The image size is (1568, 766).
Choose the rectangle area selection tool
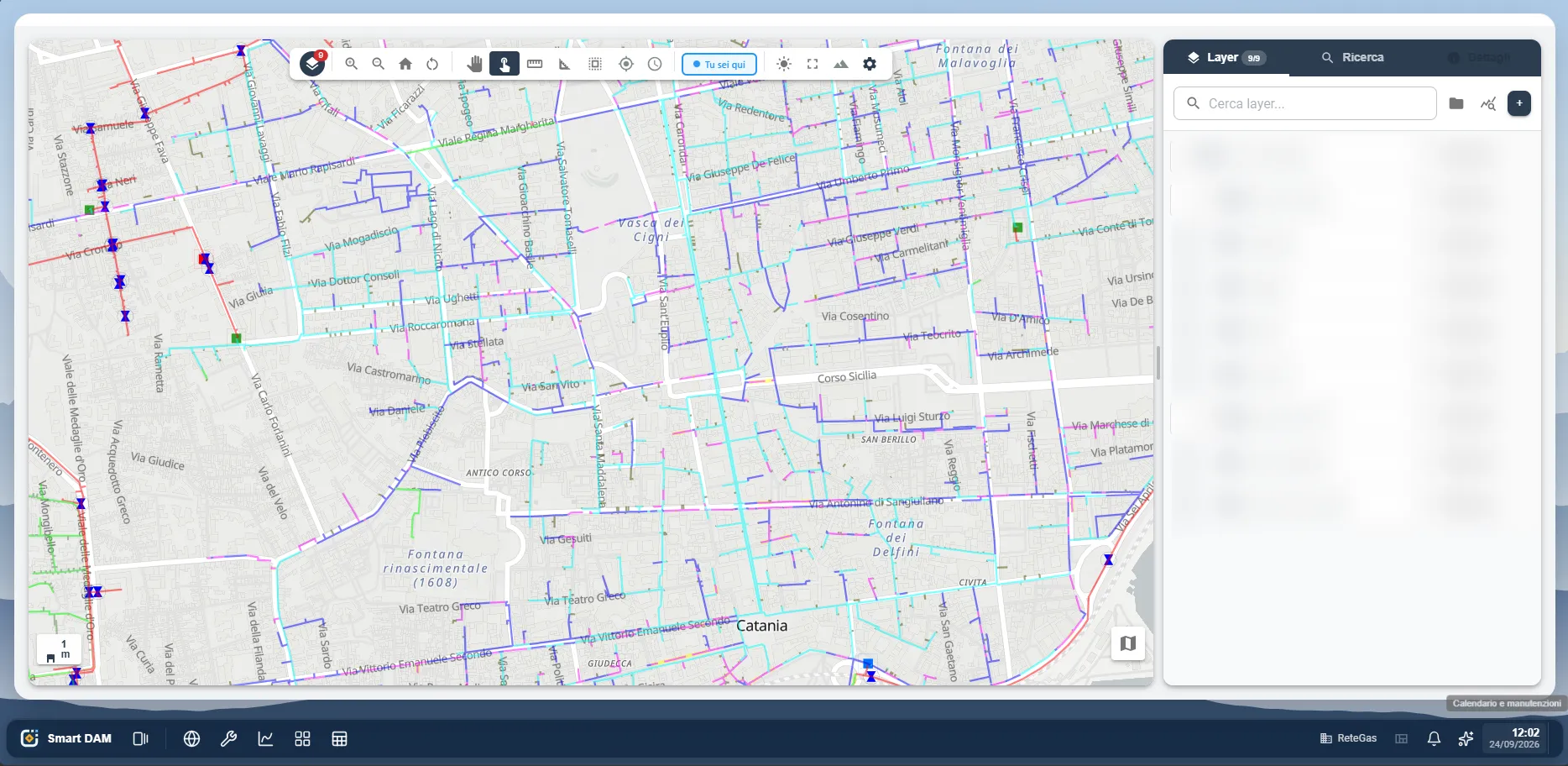click(595, 64)
